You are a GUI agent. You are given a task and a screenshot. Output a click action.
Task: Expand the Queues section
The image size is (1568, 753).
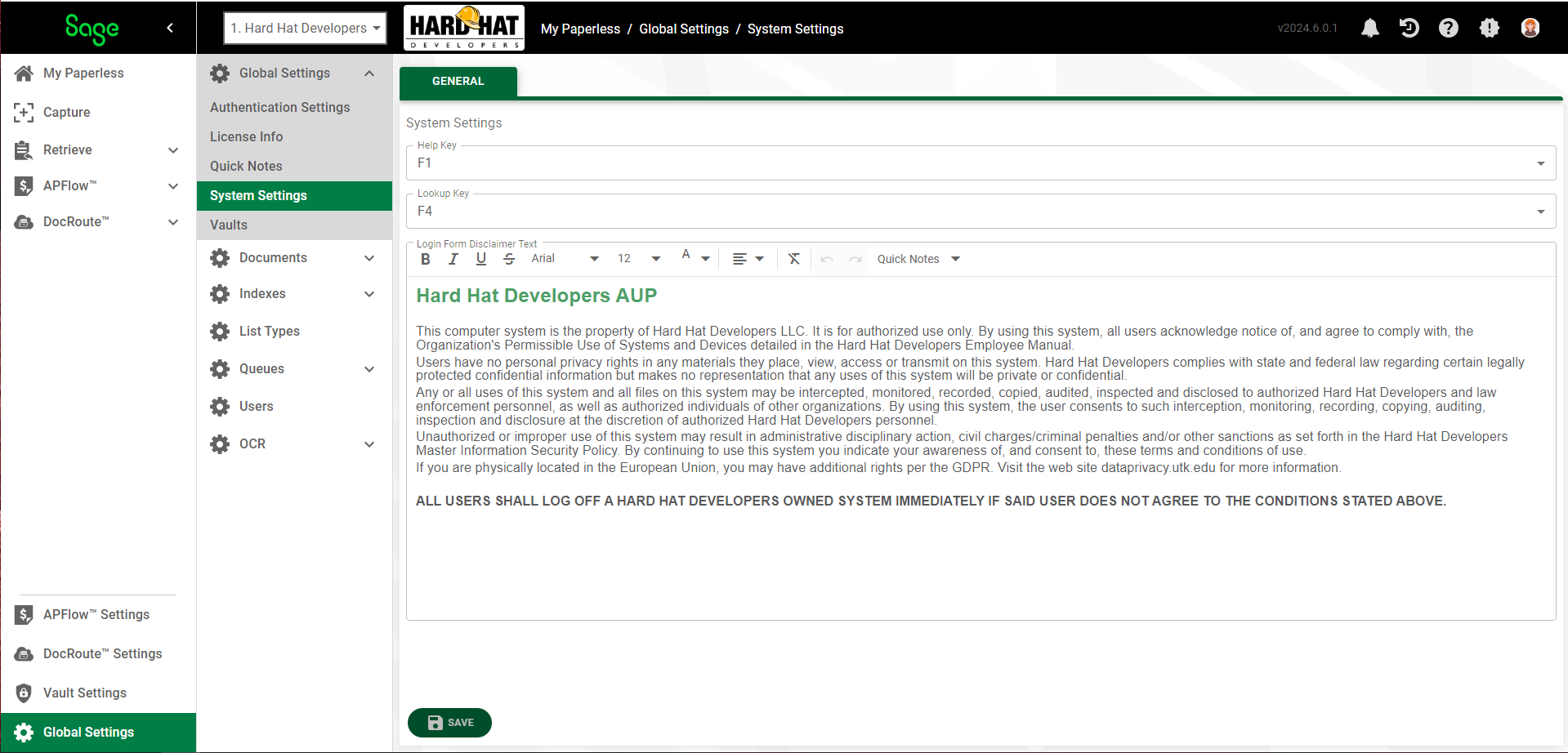tap(294, 369)
